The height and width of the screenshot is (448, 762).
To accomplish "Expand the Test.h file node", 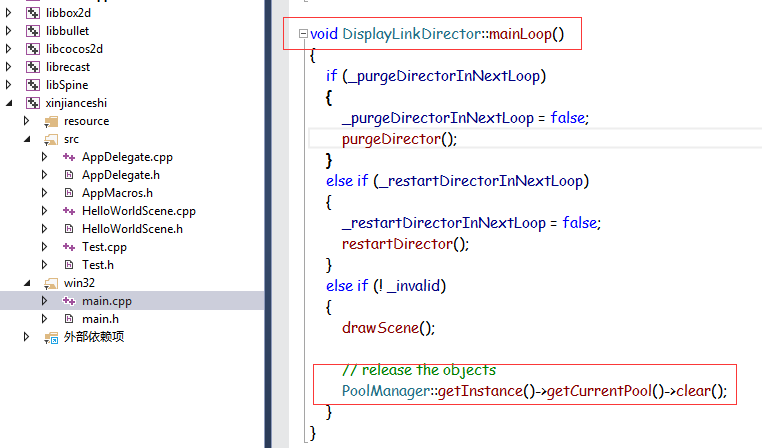I will coord(44,264).
